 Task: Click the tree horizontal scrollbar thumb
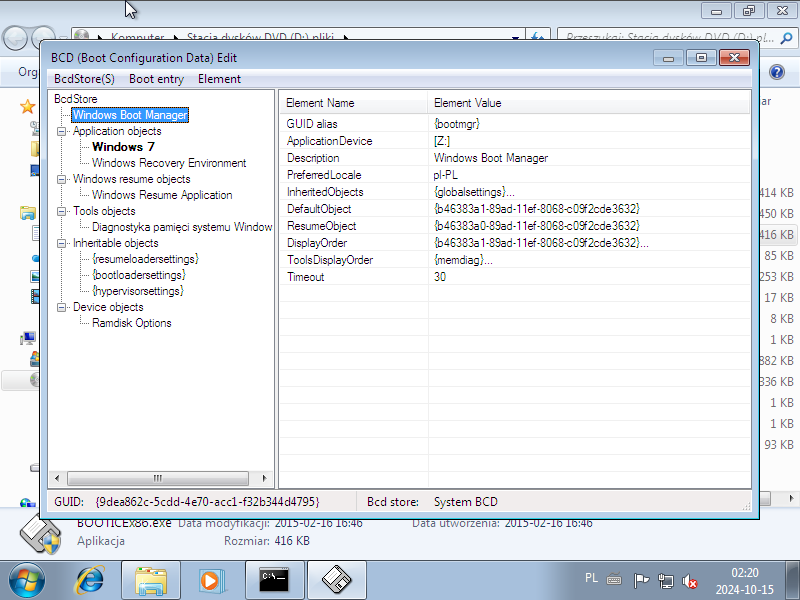click(x=158, y=479)
